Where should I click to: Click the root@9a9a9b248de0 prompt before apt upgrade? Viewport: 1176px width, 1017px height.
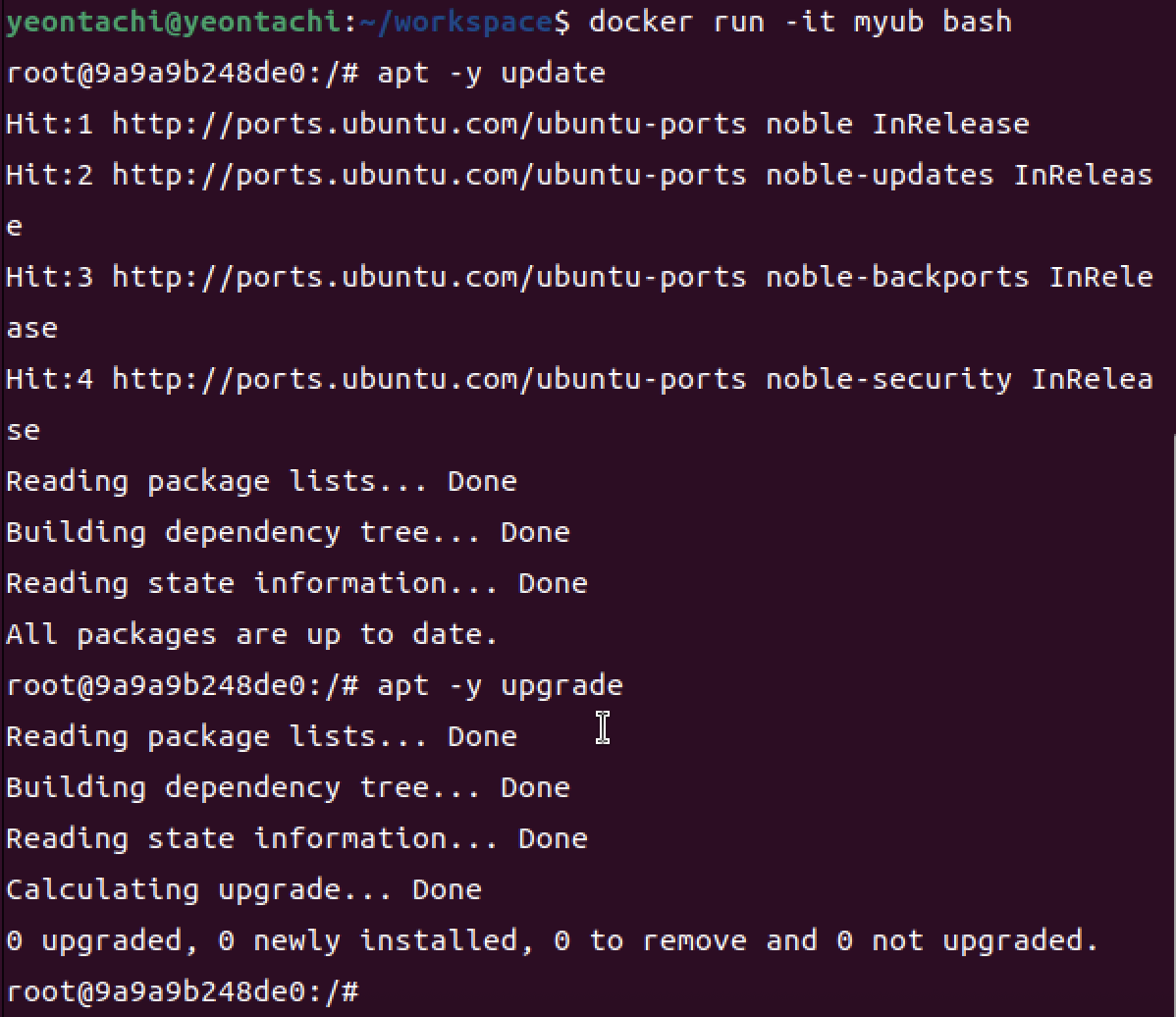click(x=155, y=685)
